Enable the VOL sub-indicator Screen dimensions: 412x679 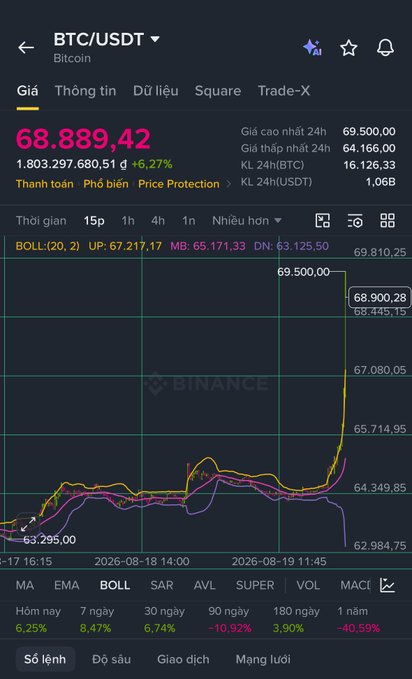click(308, 585)
